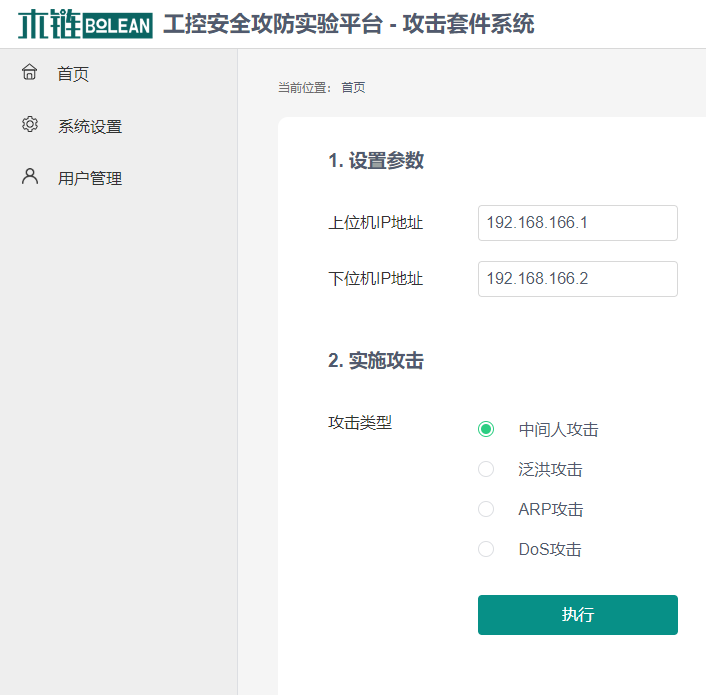Click the 上位机IP地址 field label
The height and width of the screenshot is (695, 706).
click(375, 222)
